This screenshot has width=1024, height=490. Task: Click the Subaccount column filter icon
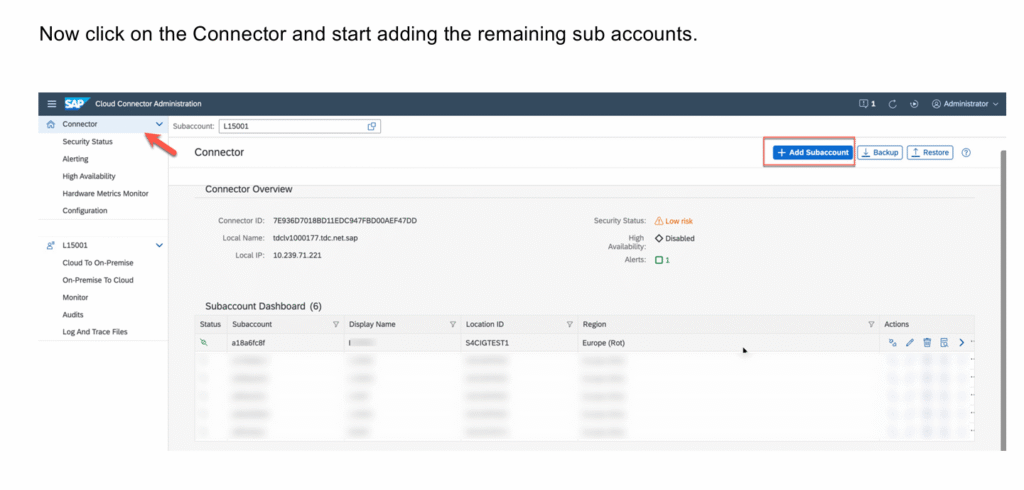click(335, 324)
